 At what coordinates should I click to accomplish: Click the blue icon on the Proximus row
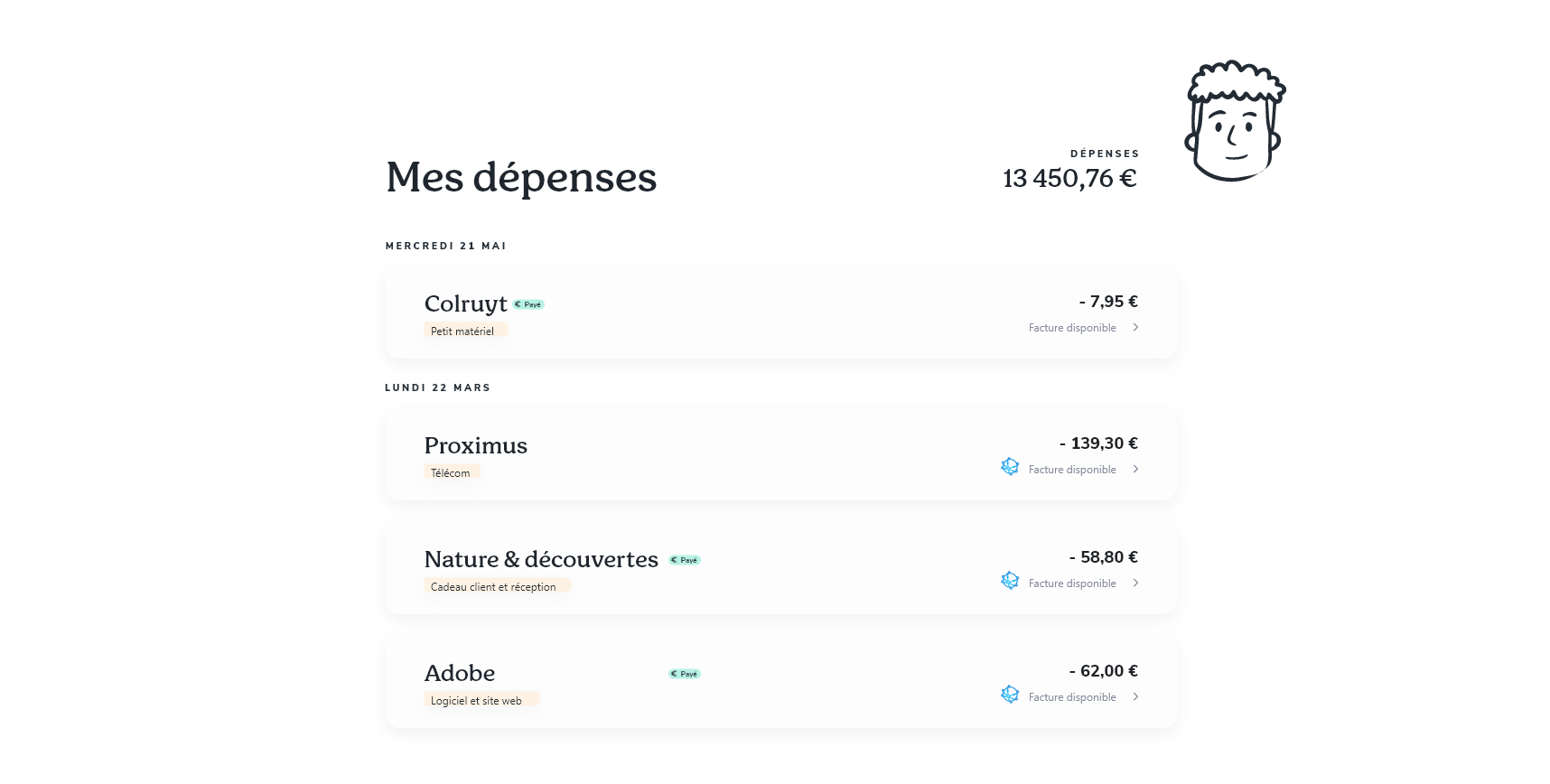point(1010,467)
